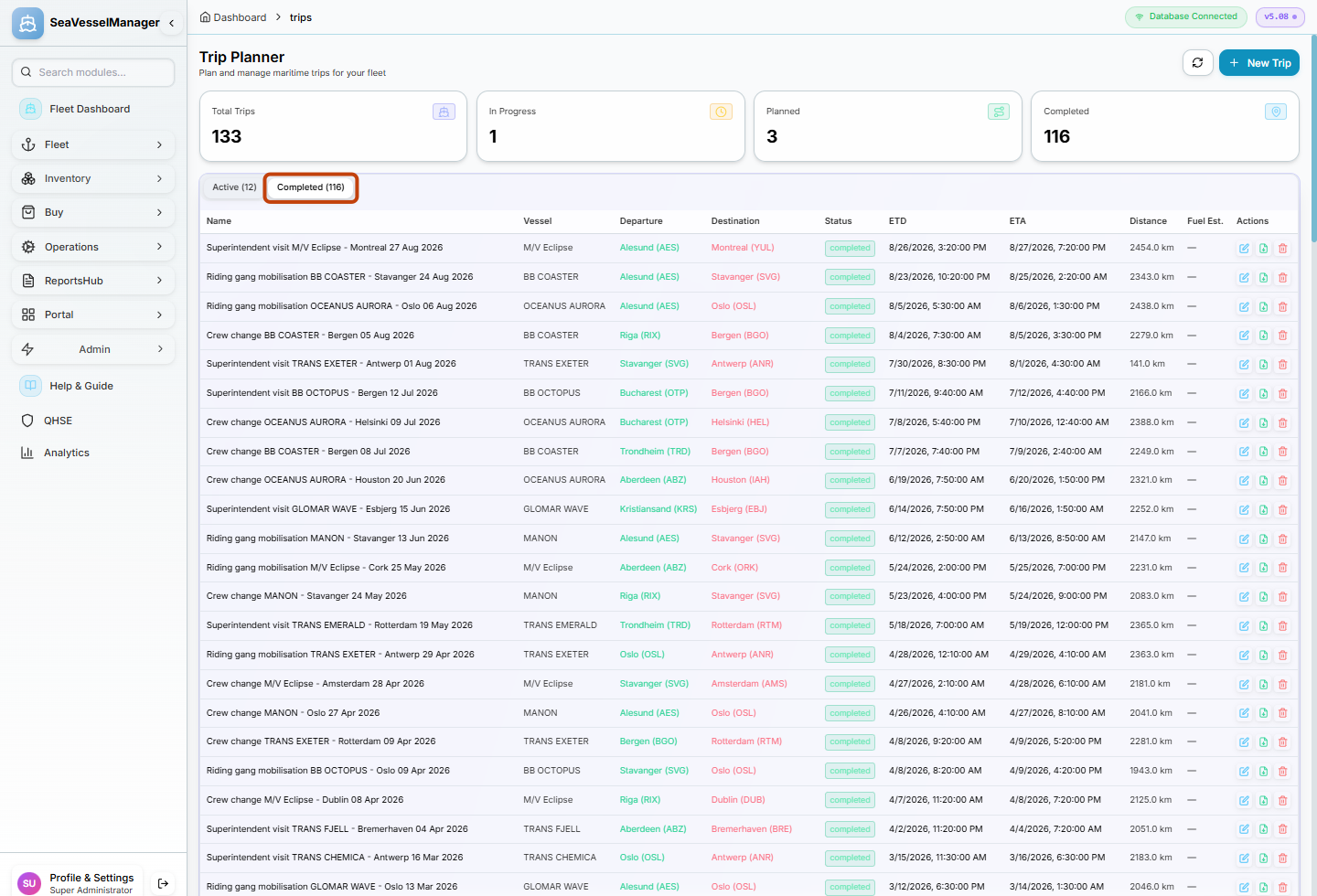Edit Crew change BB COASTER Bergen 05 Aug trip
Image resolution: width=1317 pixels, height=896 pixels.
point(1244,336)
